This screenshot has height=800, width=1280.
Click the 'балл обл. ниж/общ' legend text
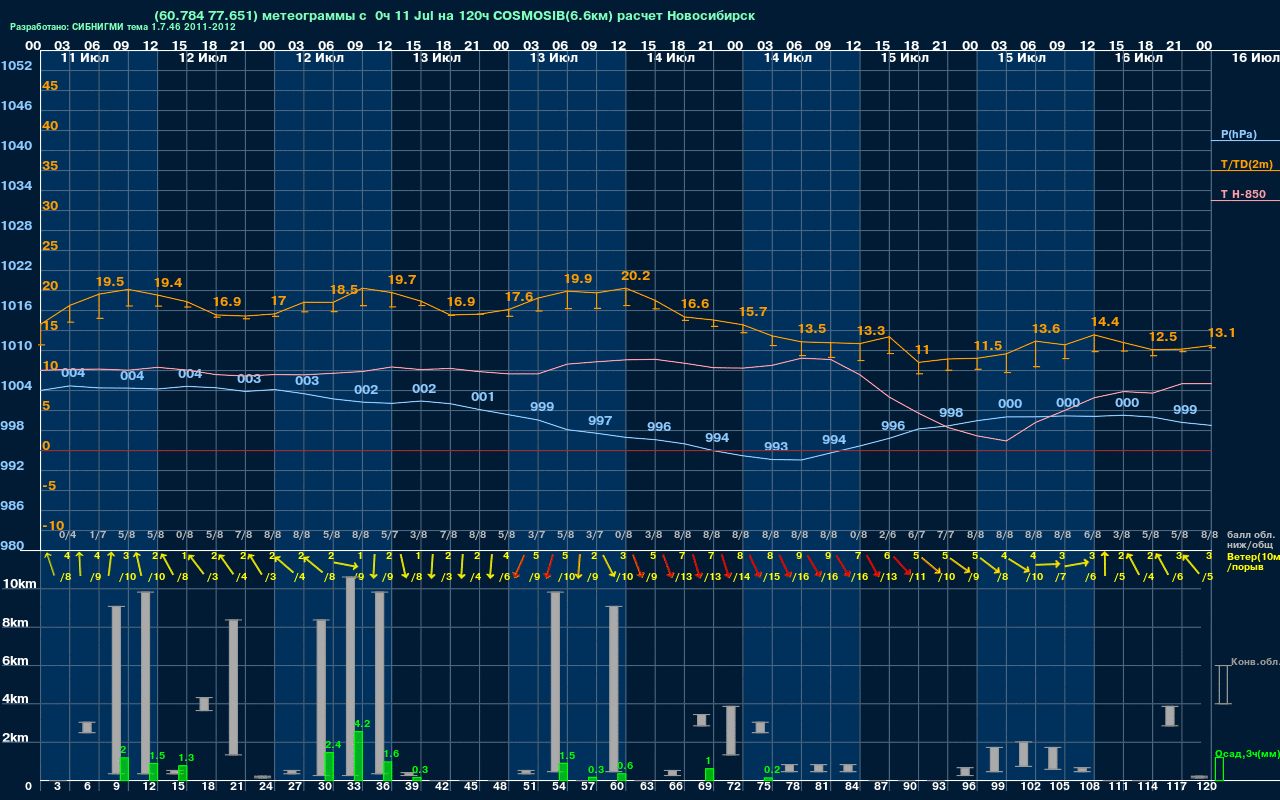pos(1250,540)
